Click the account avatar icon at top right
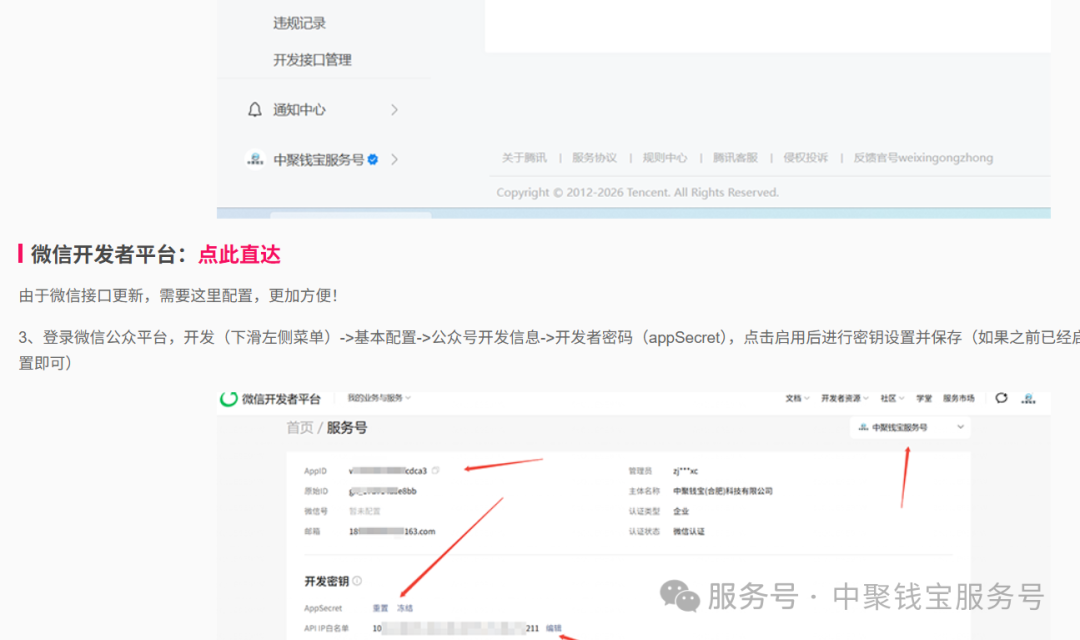The height and width of the screenshot is (640, 1080). pos(1028,398)
